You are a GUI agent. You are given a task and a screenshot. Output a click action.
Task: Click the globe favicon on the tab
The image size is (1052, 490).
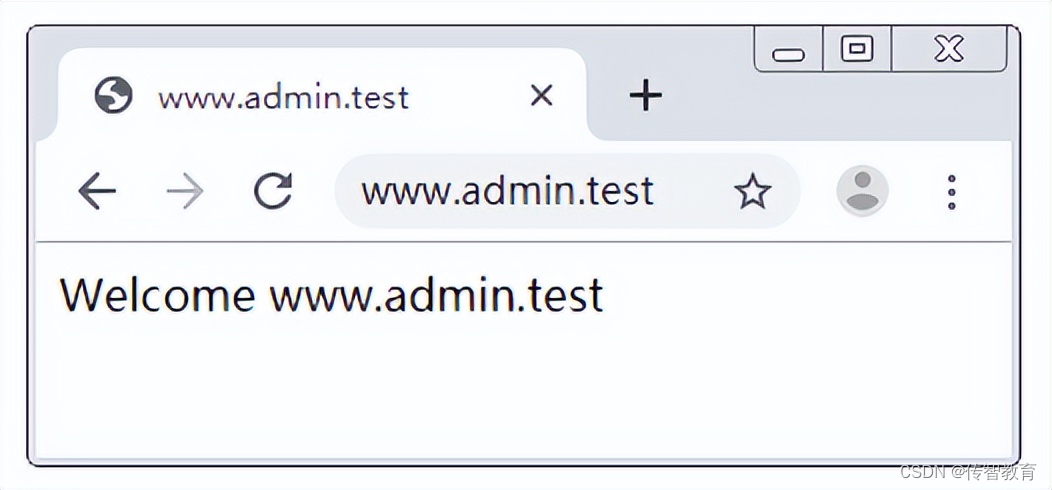click(113, 95)
